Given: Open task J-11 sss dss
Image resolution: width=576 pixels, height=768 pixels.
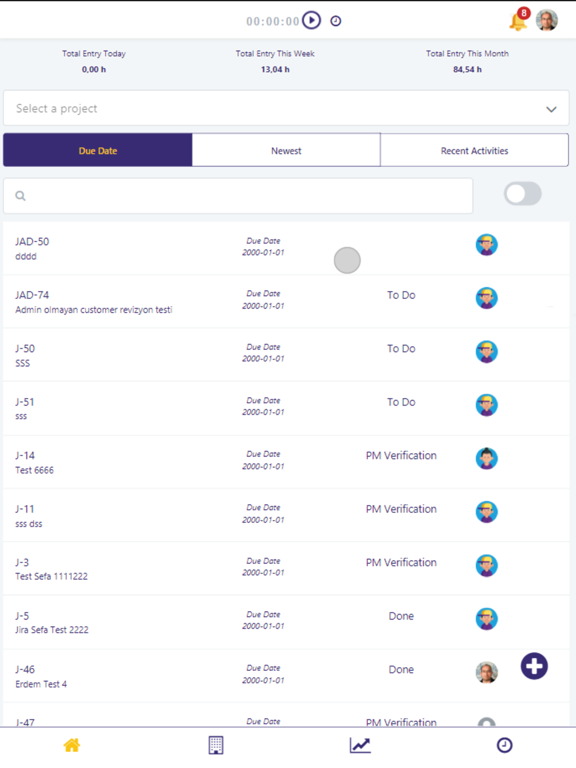Looking at the screenshot, I should [x=286, y=515].
